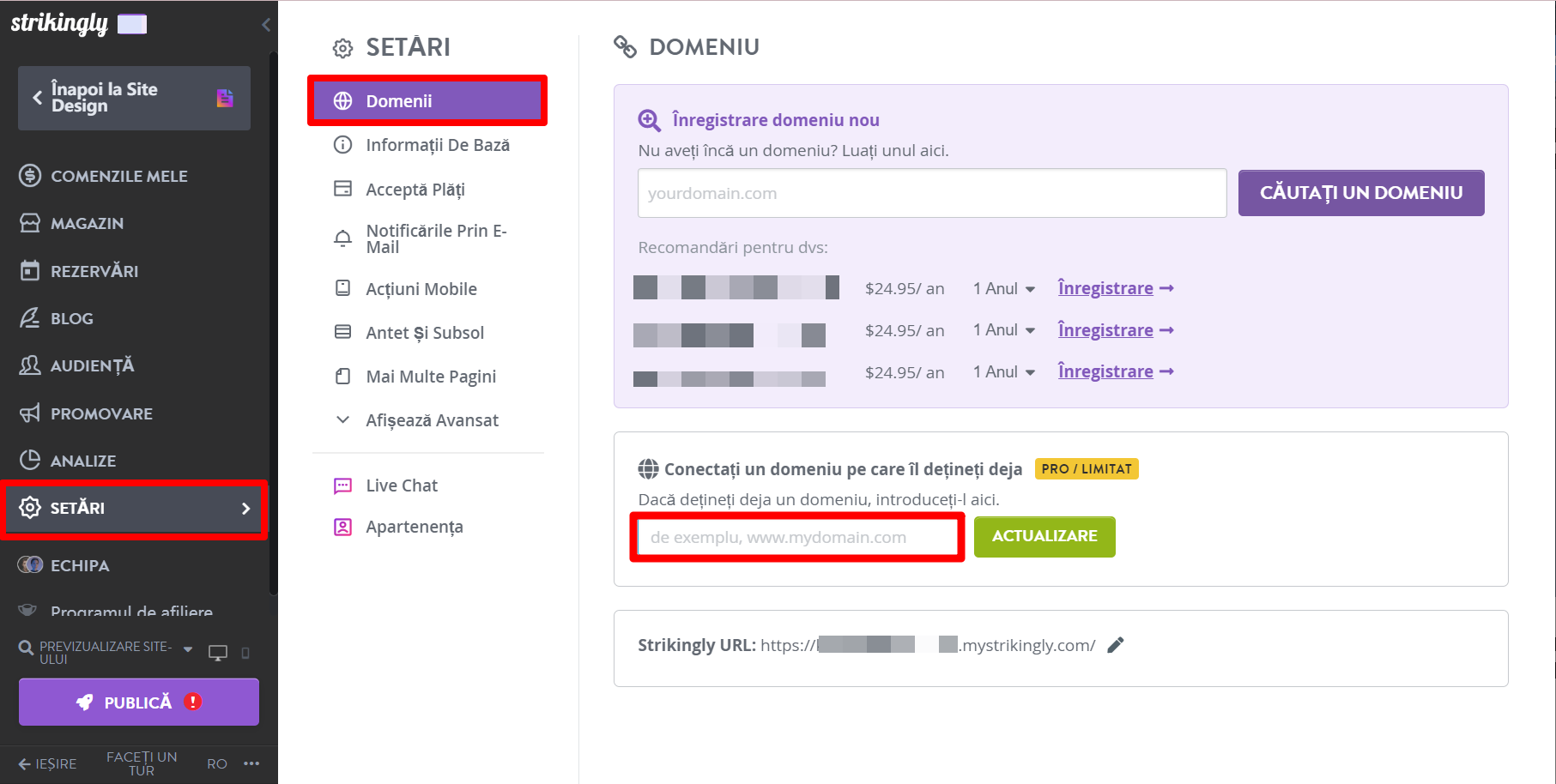Click the PRO / LIMITAT badge
This screenshot has height=784, width=1556.
[x=1087, y=469]
